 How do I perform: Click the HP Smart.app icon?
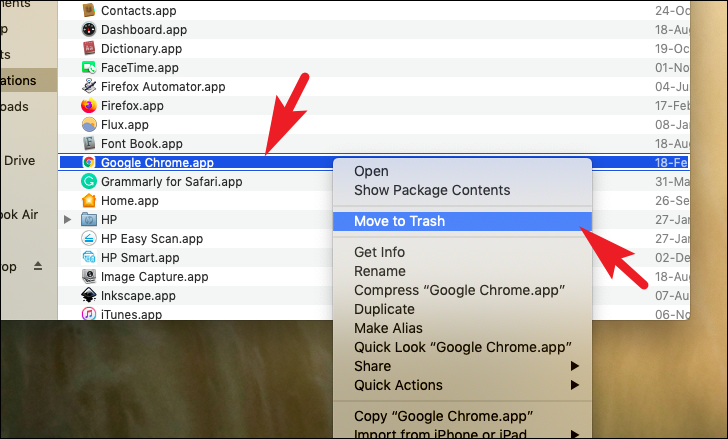click(89, 257)
